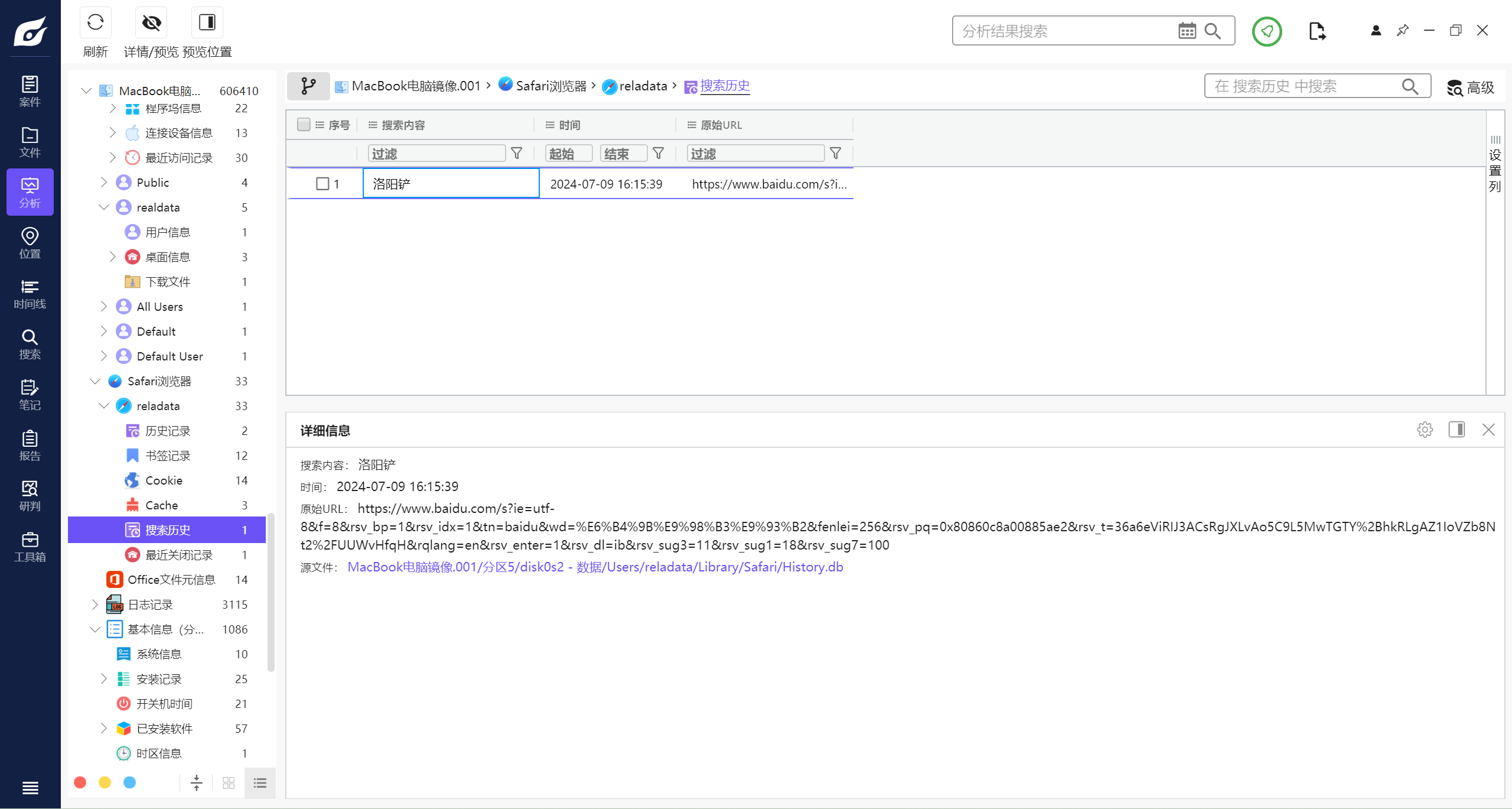Check the row 1 checkbox
1512x809 pixels.
tap(322, 184)
